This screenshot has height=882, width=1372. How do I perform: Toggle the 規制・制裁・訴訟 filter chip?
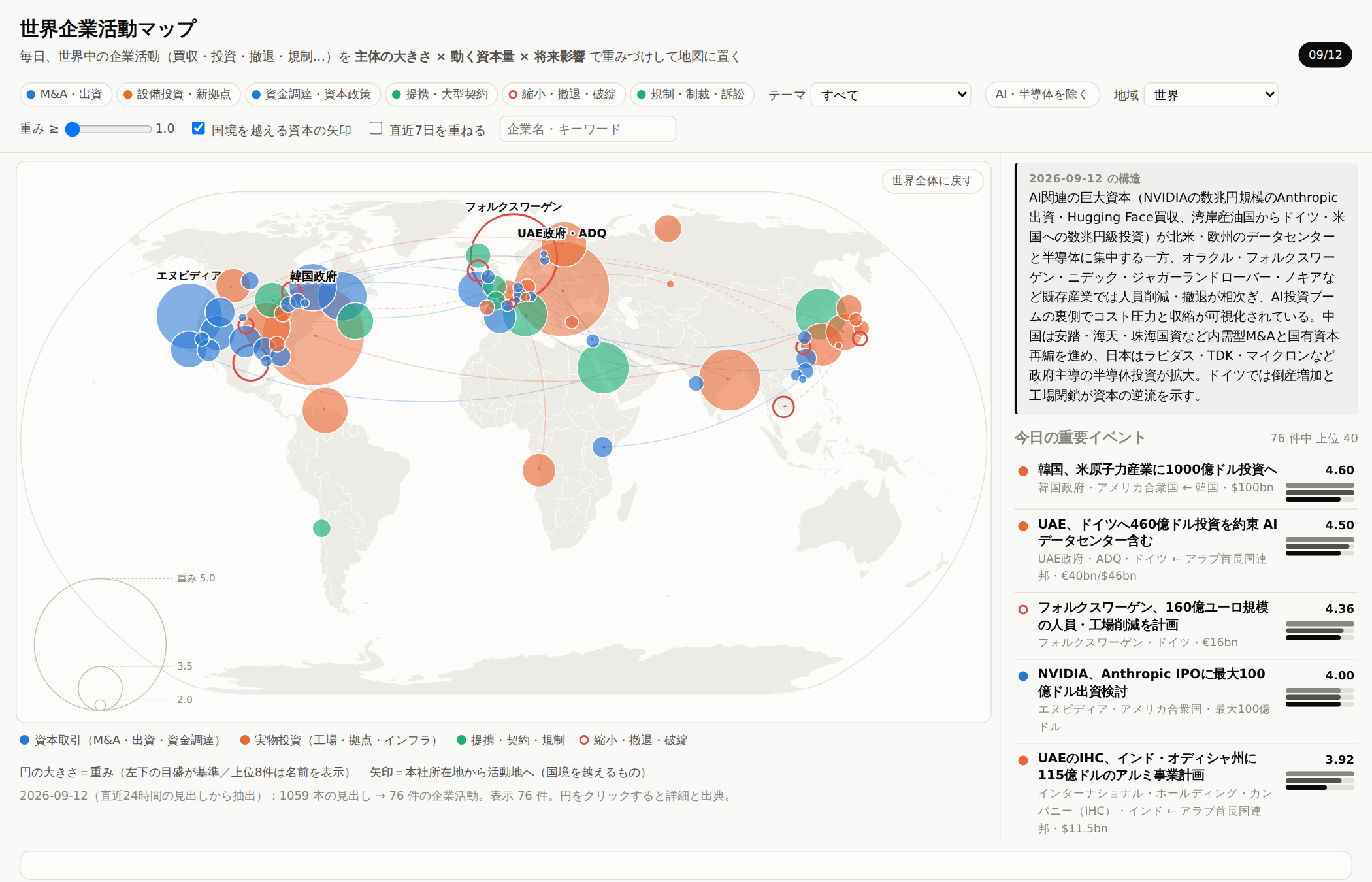coord(692,95)
